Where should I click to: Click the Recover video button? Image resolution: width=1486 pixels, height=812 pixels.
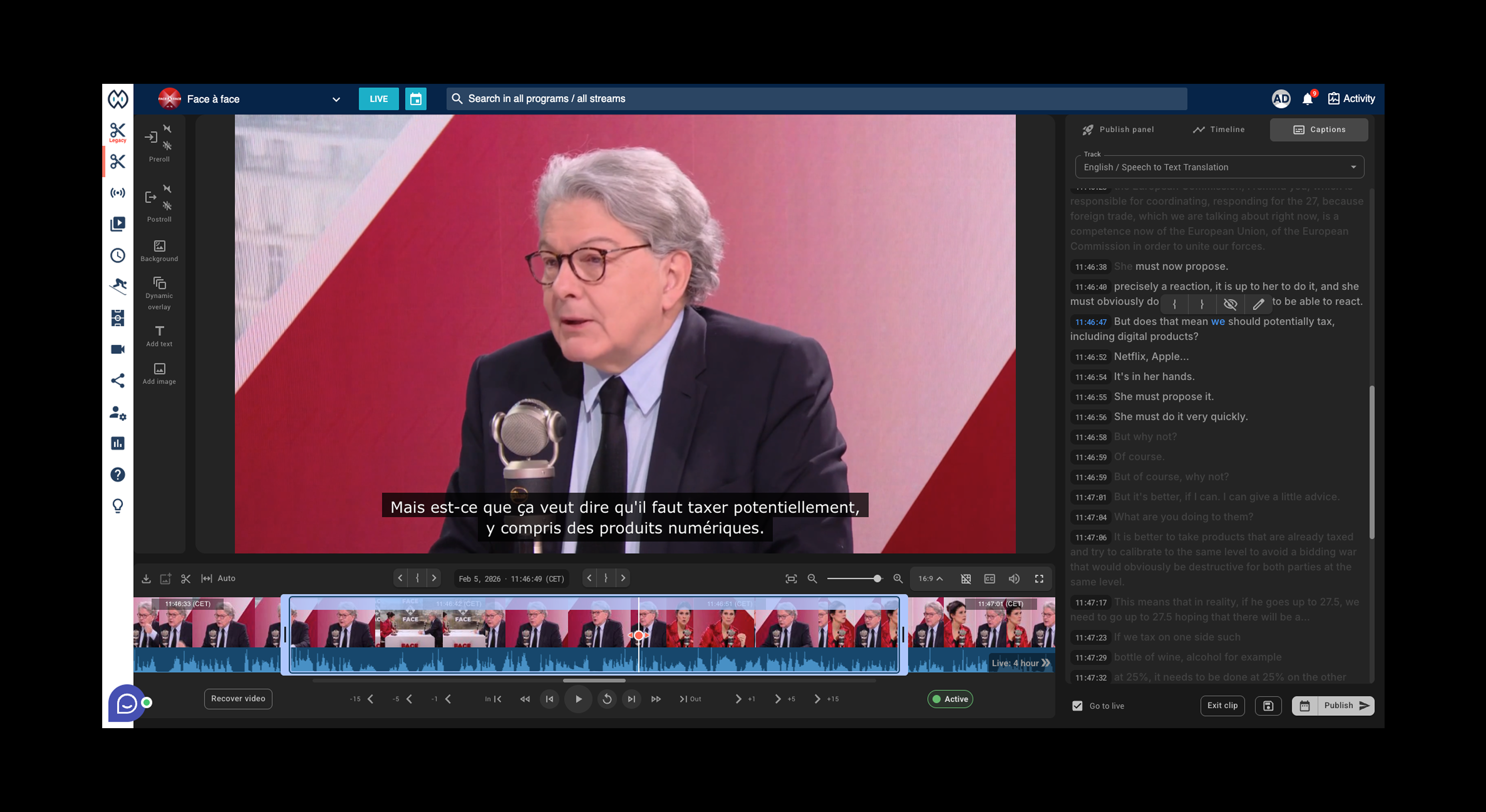238,698
